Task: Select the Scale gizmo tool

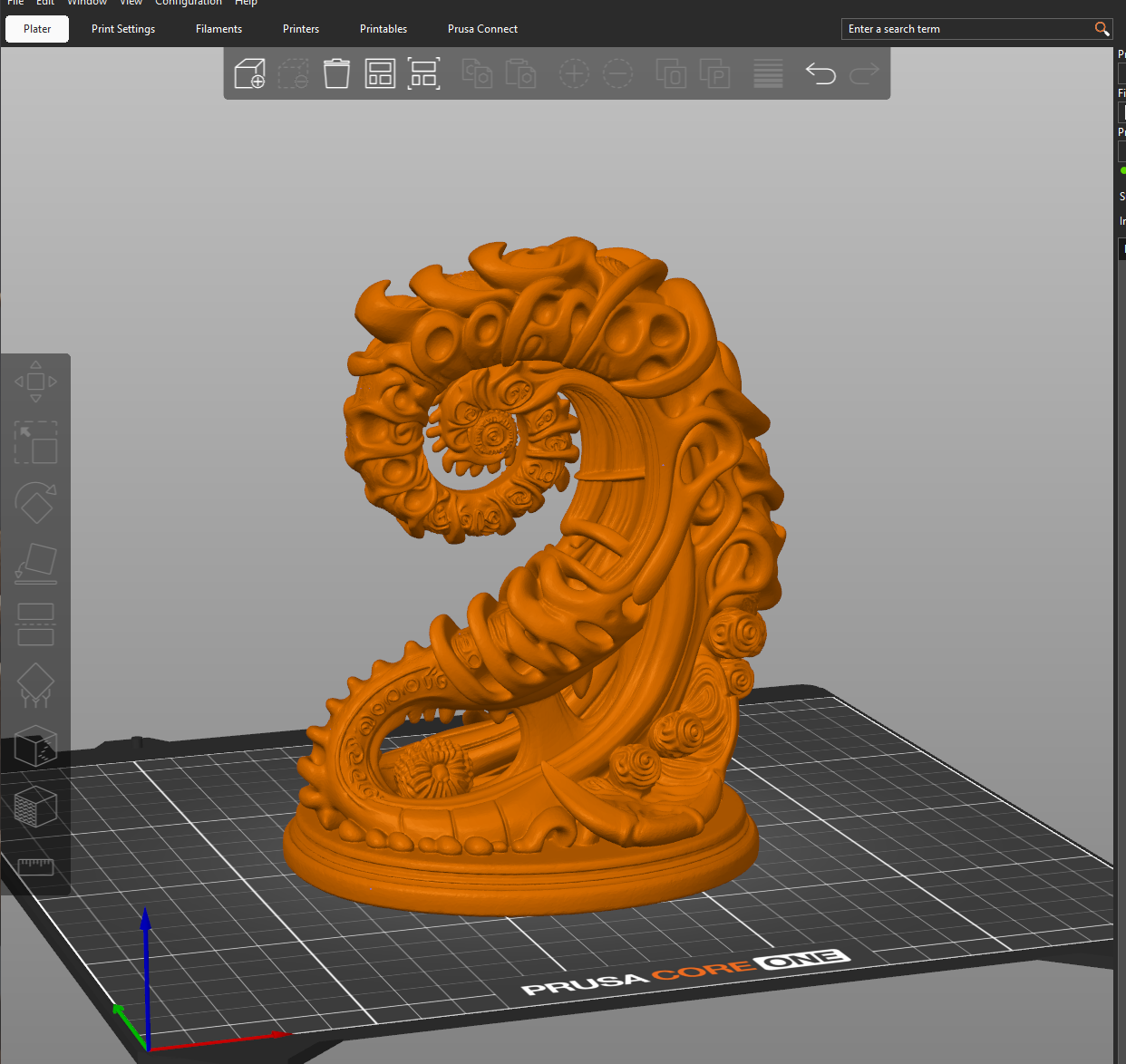Action: click(35, 442)
